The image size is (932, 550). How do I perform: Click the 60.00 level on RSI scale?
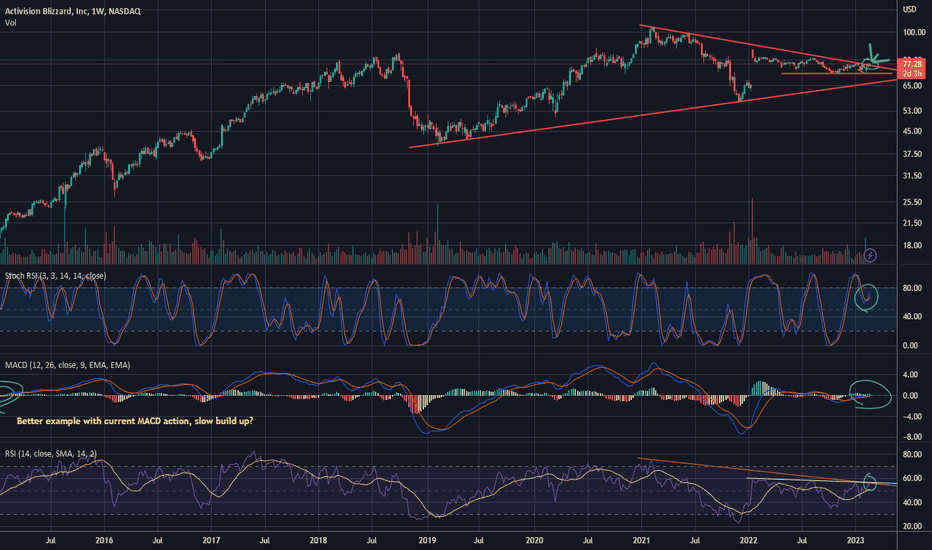[x=912, y=479]
